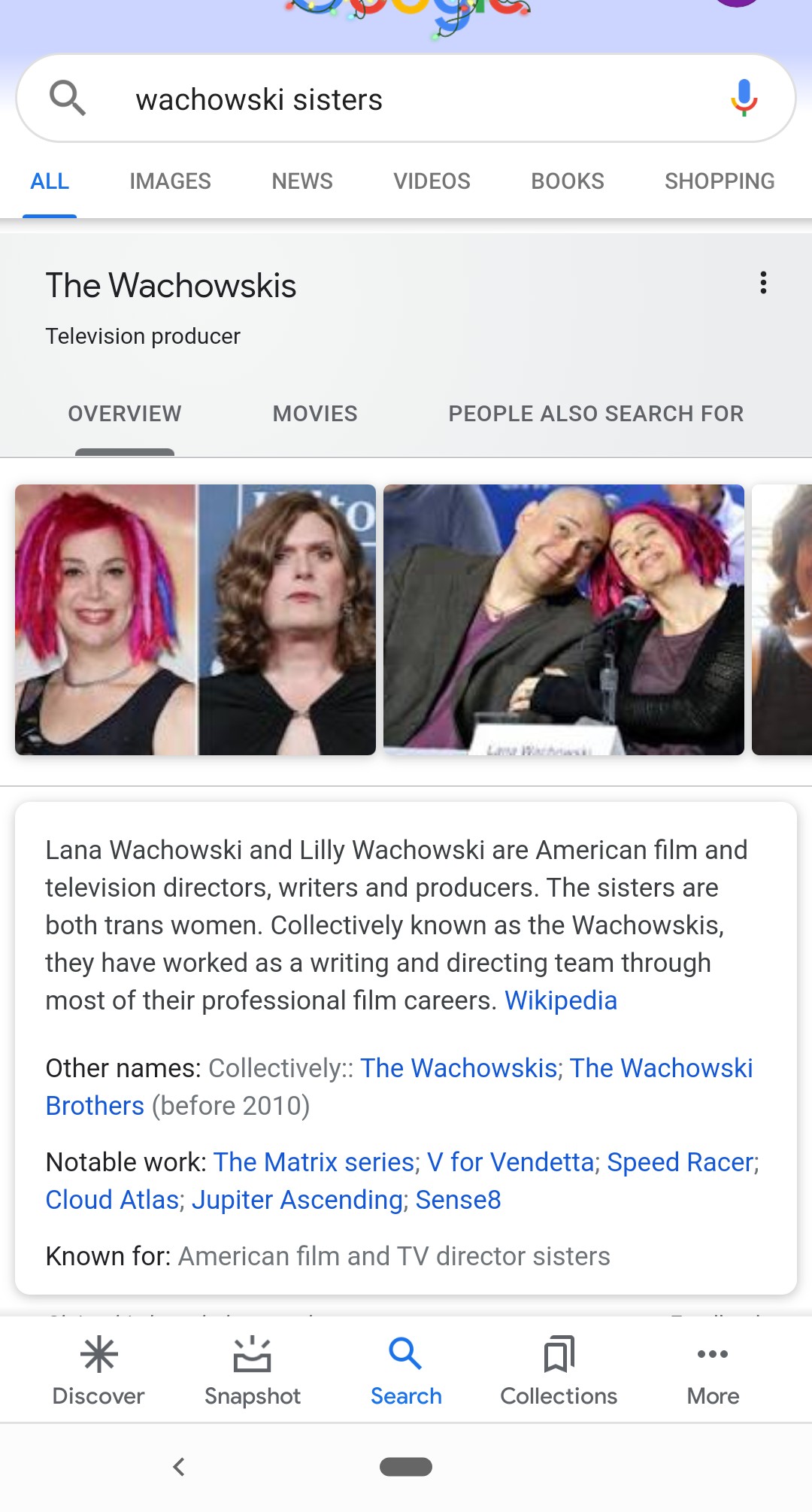
Task: Switch to the News tab
Action: [x=302, y=181]
